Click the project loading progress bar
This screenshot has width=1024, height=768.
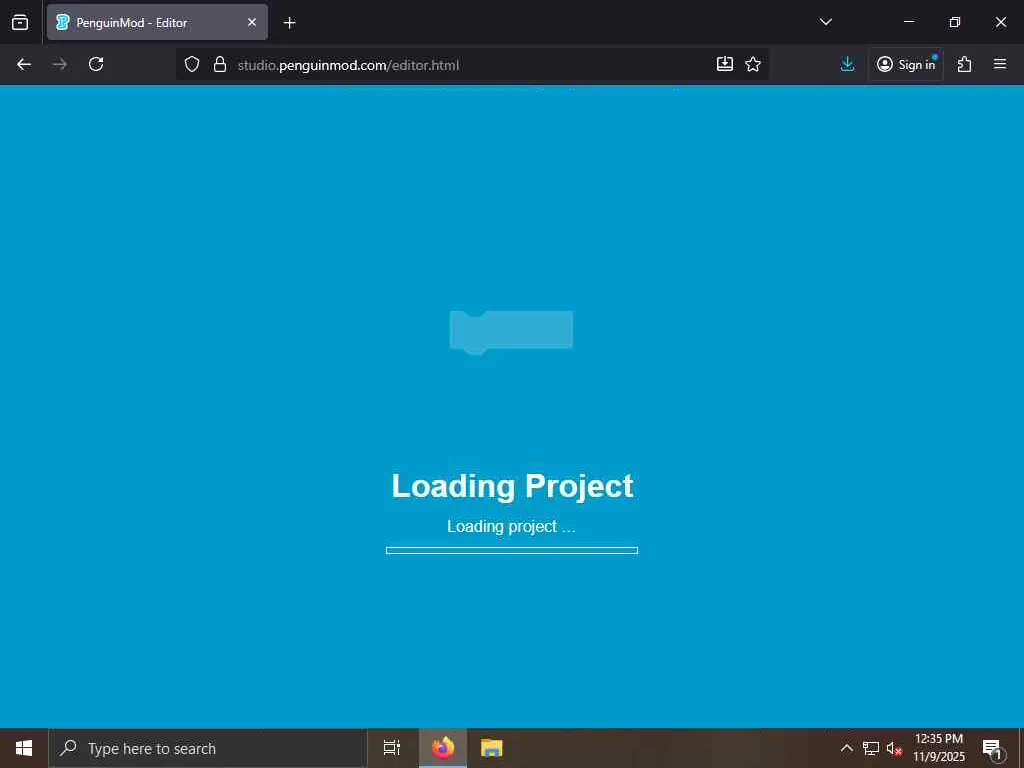[x=512, y=550]
